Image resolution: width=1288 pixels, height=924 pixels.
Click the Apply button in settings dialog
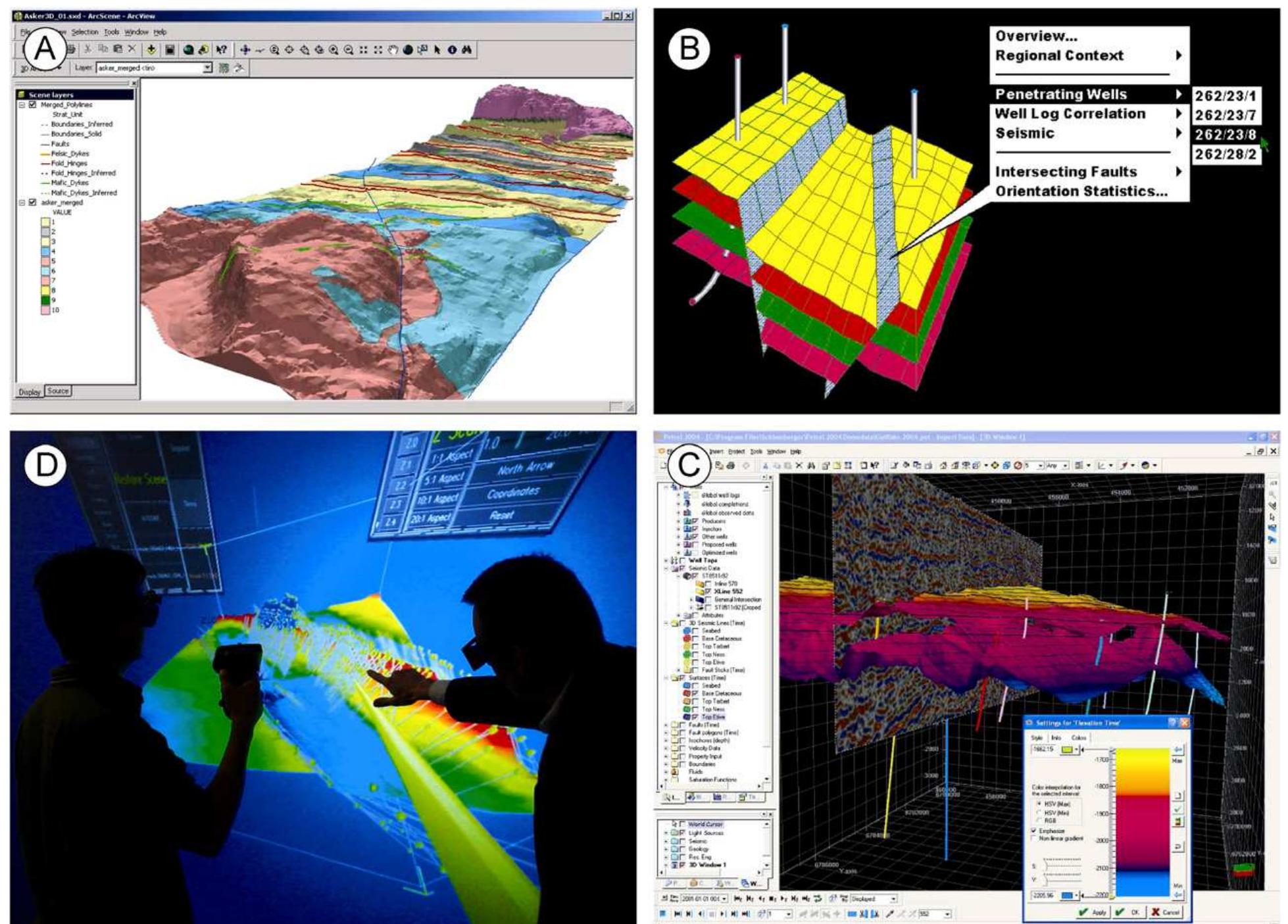pyautogui.click(x=1093, y=912)
